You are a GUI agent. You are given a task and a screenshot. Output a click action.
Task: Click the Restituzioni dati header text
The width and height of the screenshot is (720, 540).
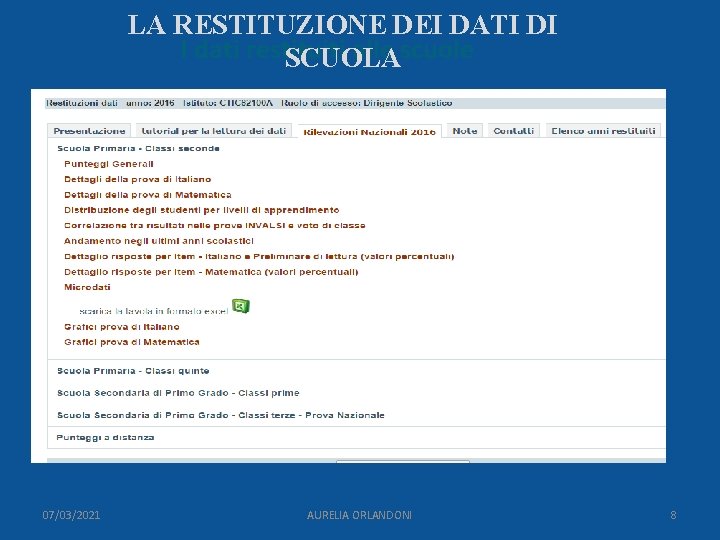coord(82,103)
